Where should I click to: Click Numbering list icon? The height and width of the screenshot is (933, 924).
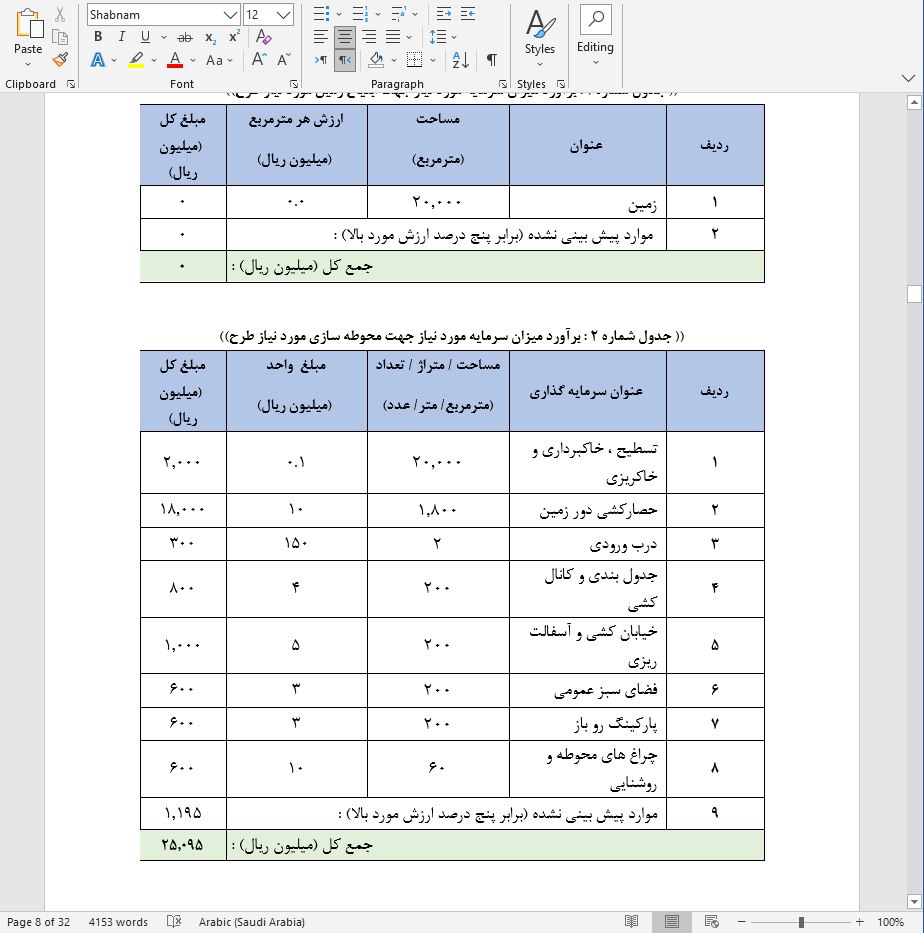(360, 14)
